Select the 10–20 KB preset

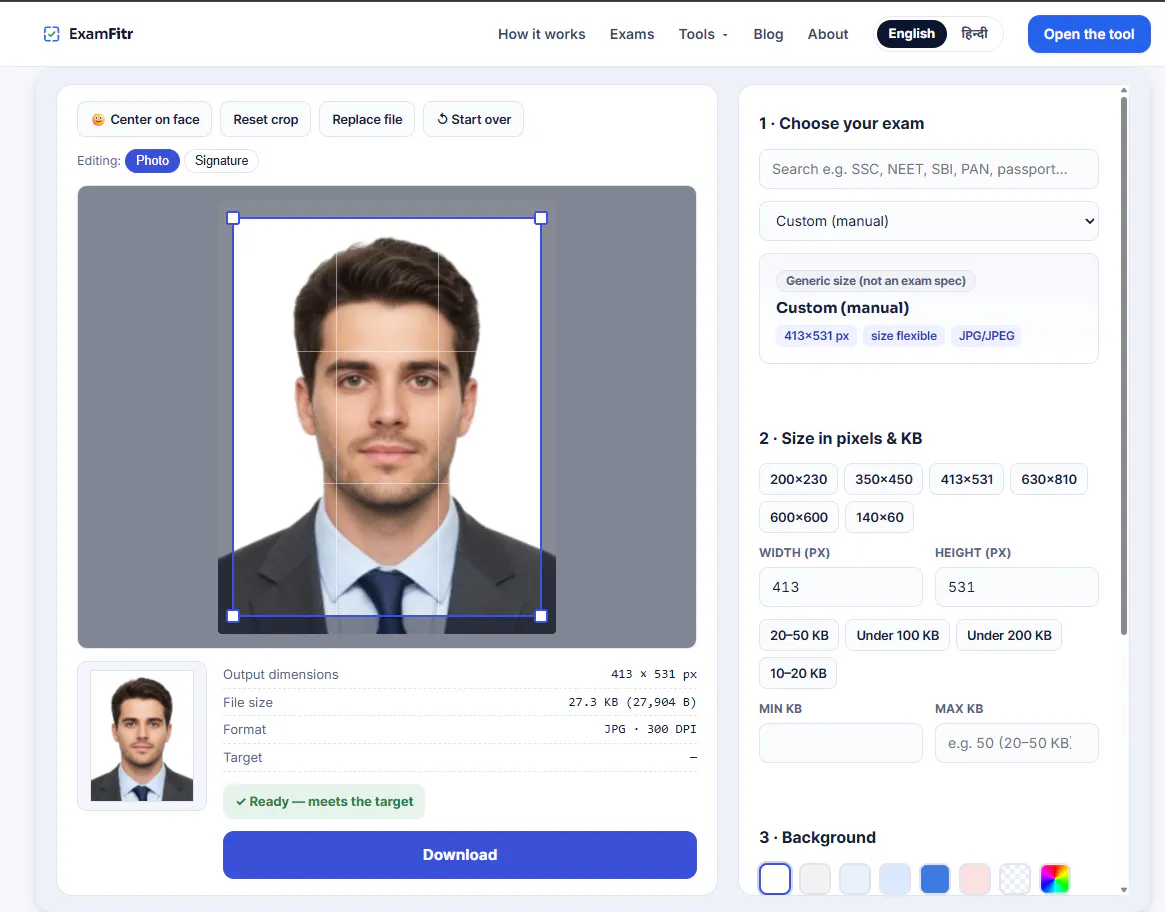[798, 673]
